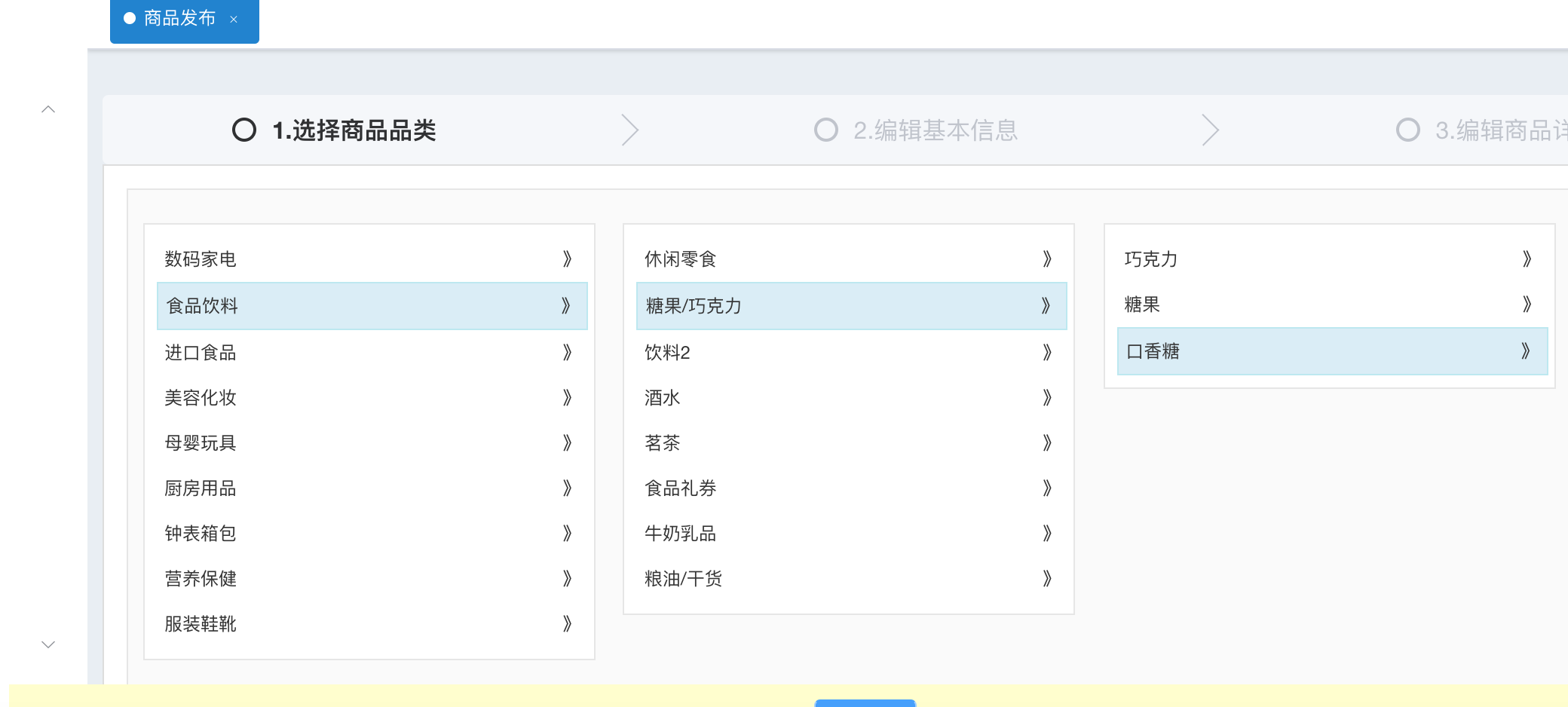
Task: Click the arrow icon beside 粮油/干货
Action: click(1046, 579)
